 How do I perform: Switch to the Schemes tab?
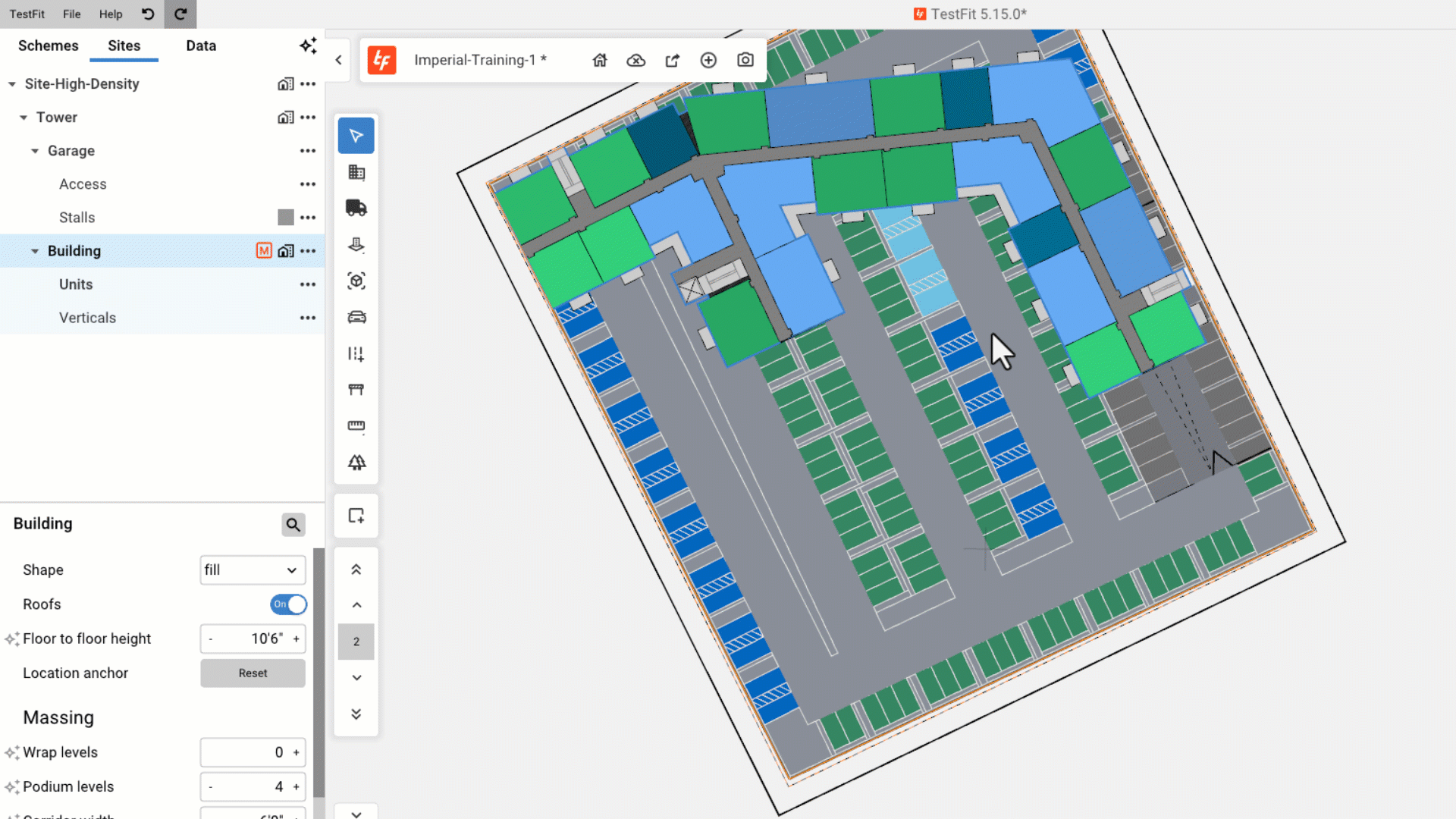click(x=48, y=45)
